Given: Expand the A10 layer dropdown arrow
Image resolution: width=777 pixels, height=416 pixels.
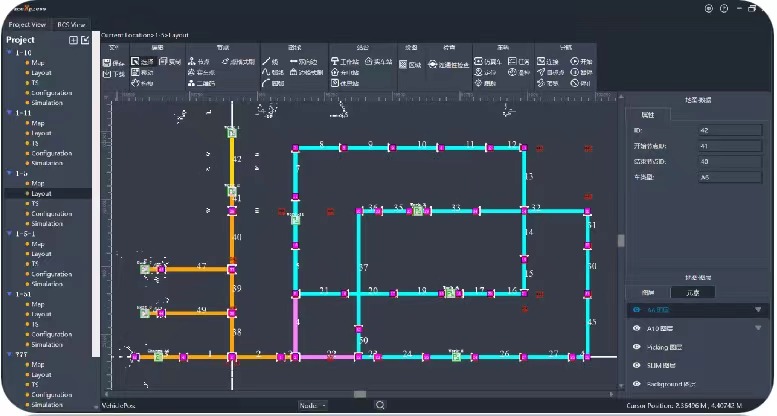Looking at the screenshot, I should pyautogui.click(x=758, y=328).
